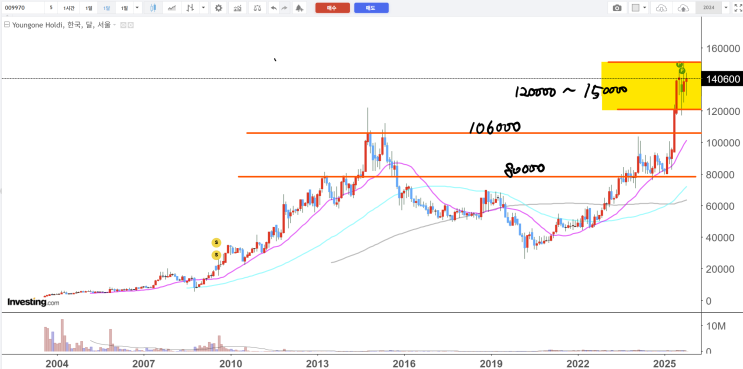Open the chart type dropdown arrow

203,8
